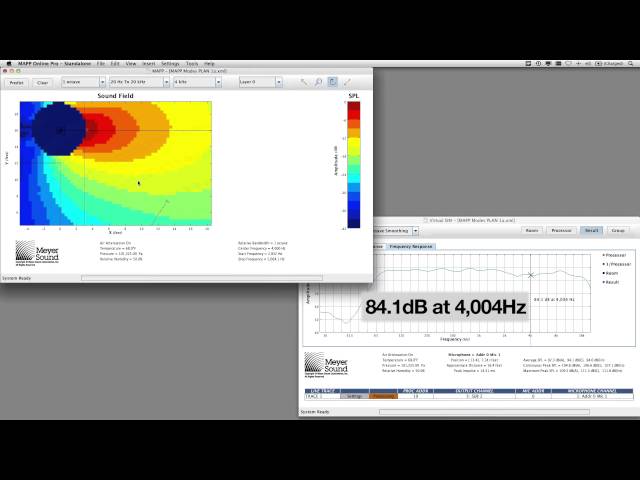Open the Edit menu

click(x=115, y=64)
